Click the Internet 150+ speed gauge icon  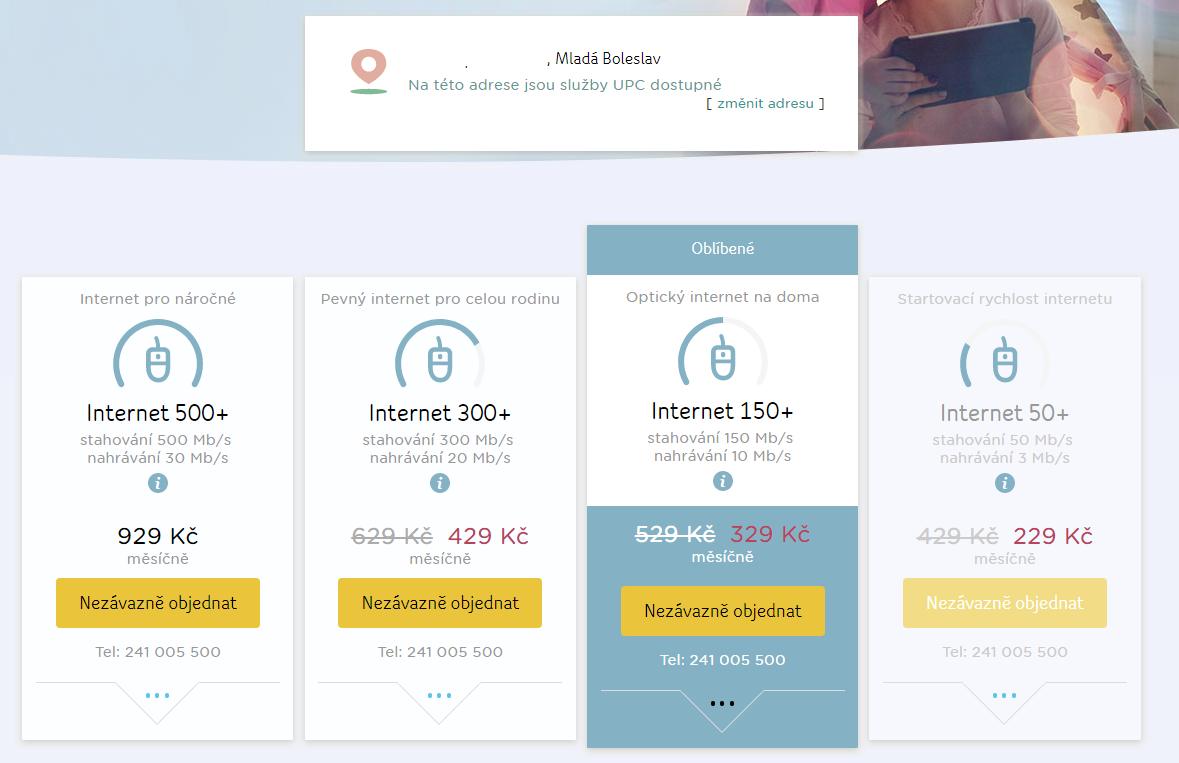(723, 352)
